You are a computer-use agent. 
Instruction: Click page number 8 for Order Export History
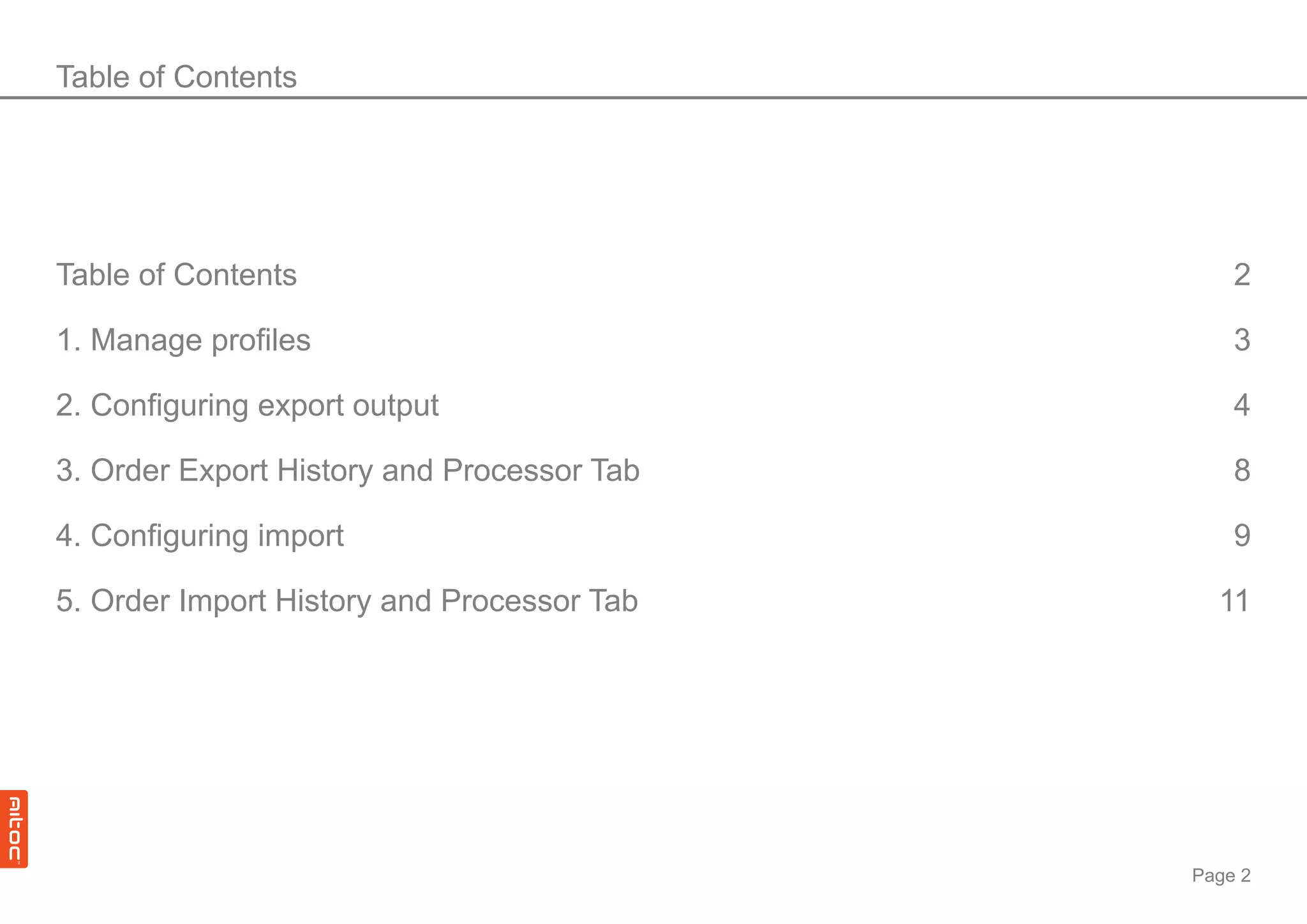[x=1241, y=470]
